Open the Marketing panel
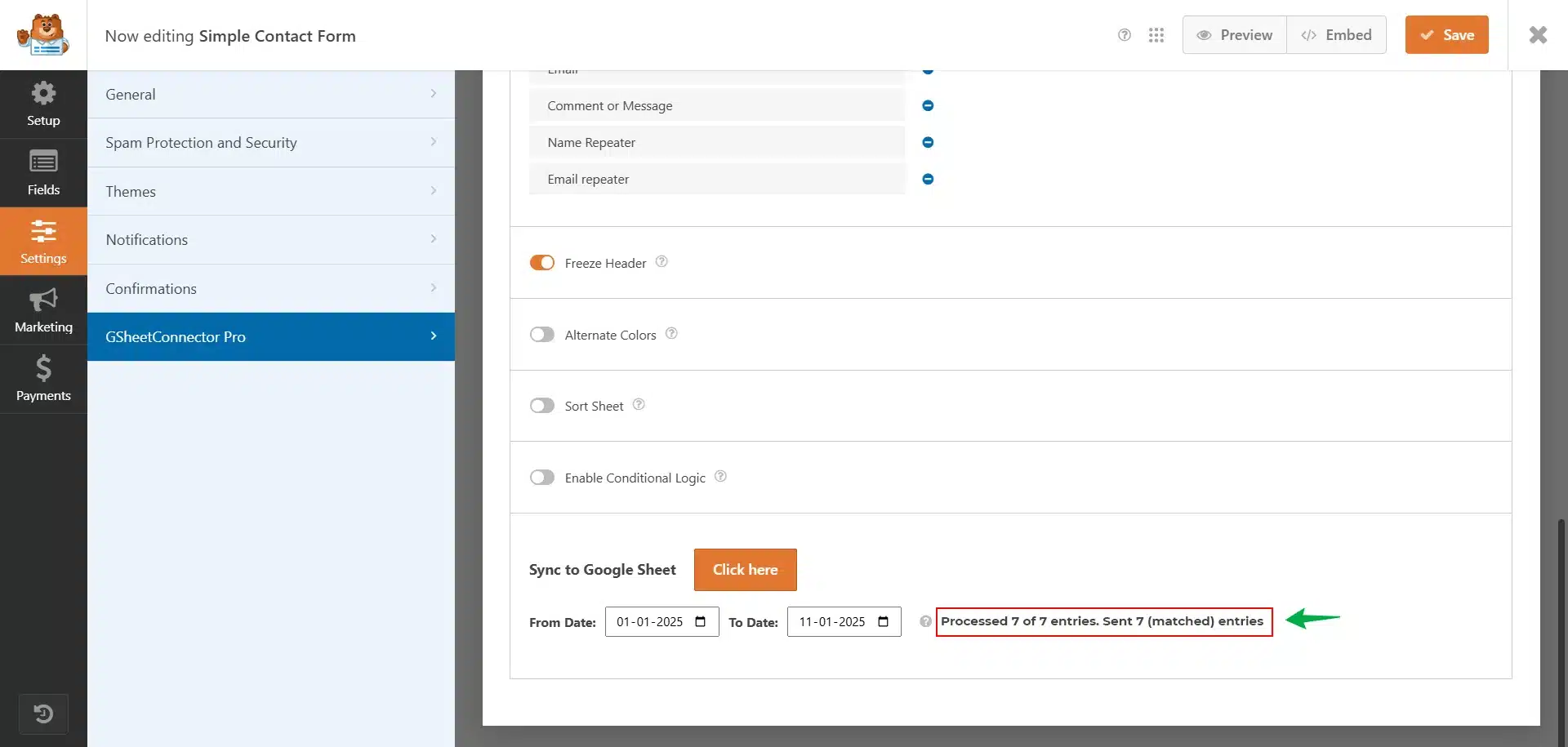The width and height of the screenshot is (1568, 747). (43, 310)
